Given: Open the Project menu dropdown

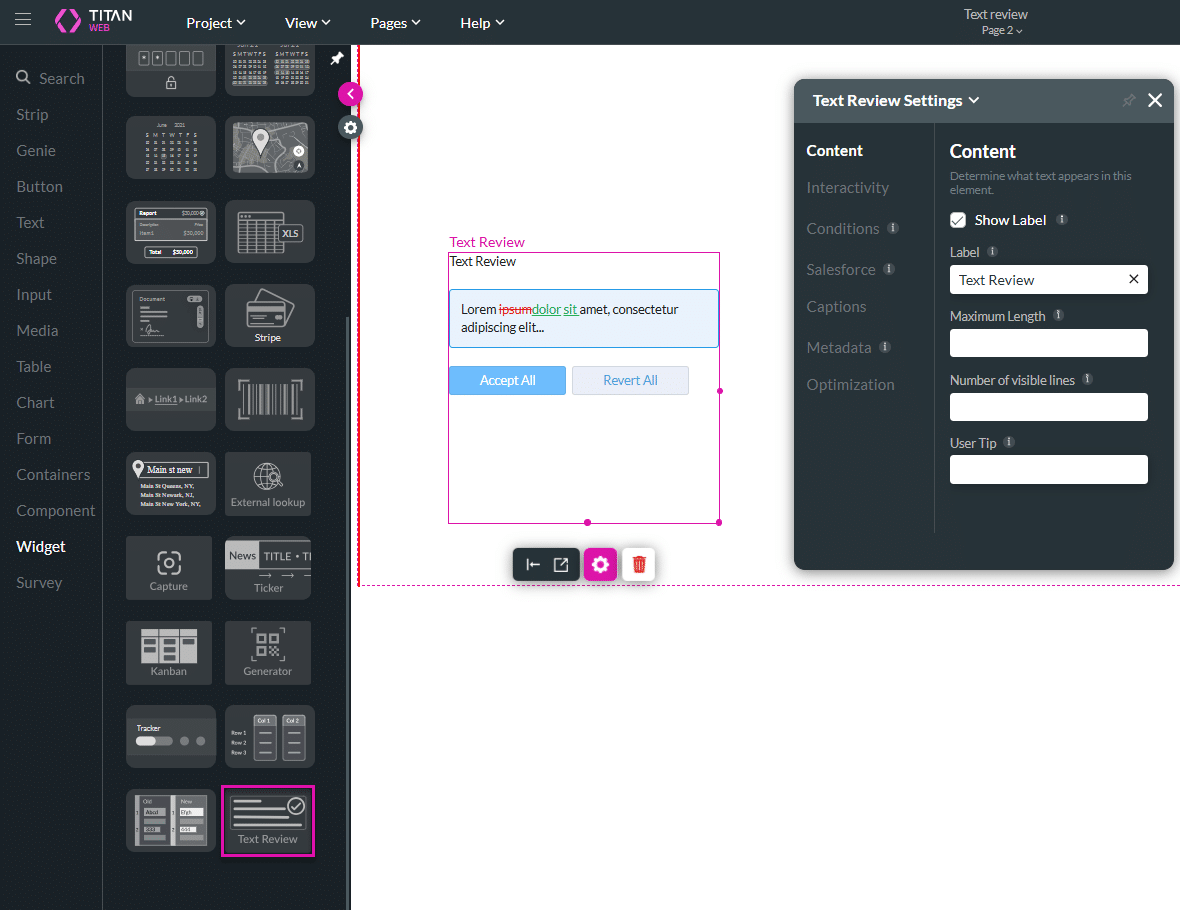Looking at the screenshot, I should pos(216,22).
